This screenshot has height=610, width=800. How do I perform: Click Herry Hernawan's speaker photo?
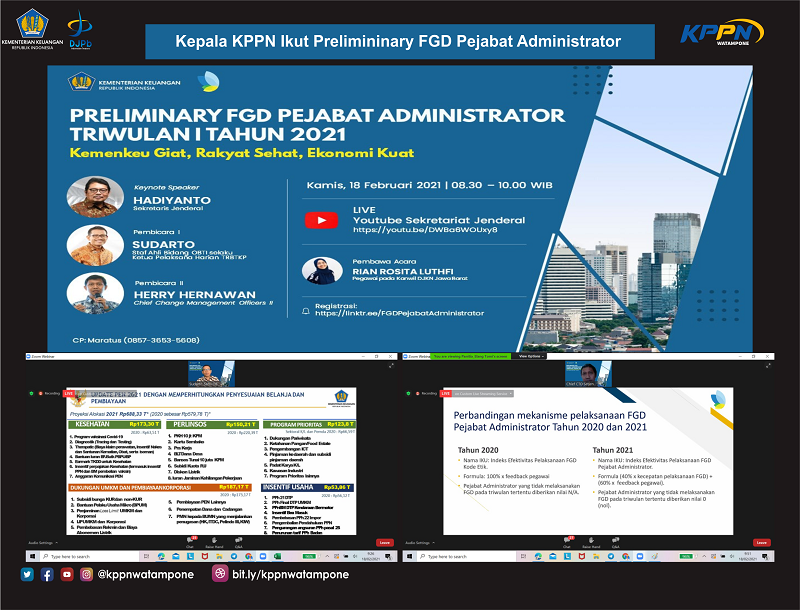[95, 294]
